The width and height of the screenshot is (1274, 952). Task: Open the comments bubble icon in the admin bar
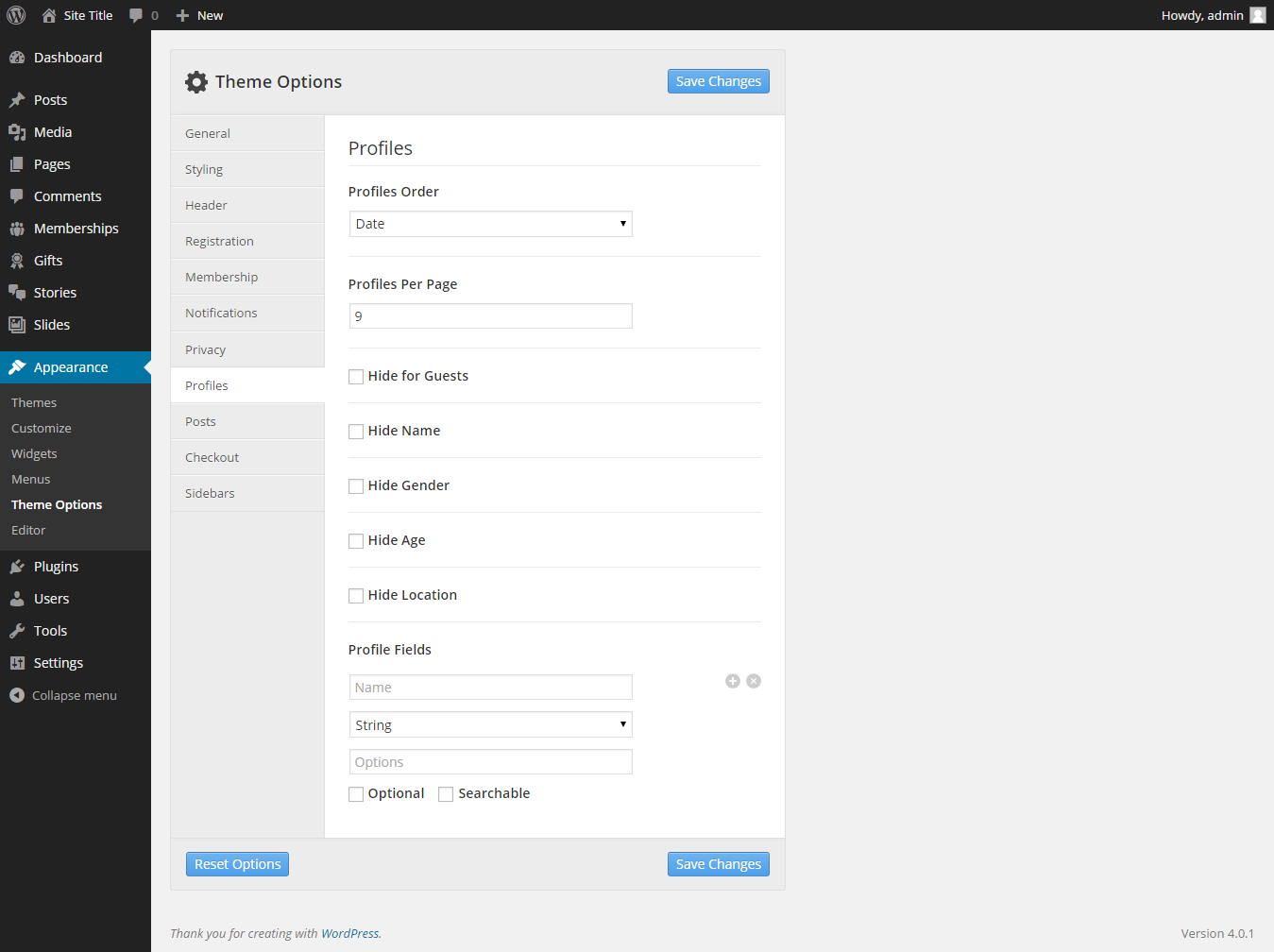[136, 15]
